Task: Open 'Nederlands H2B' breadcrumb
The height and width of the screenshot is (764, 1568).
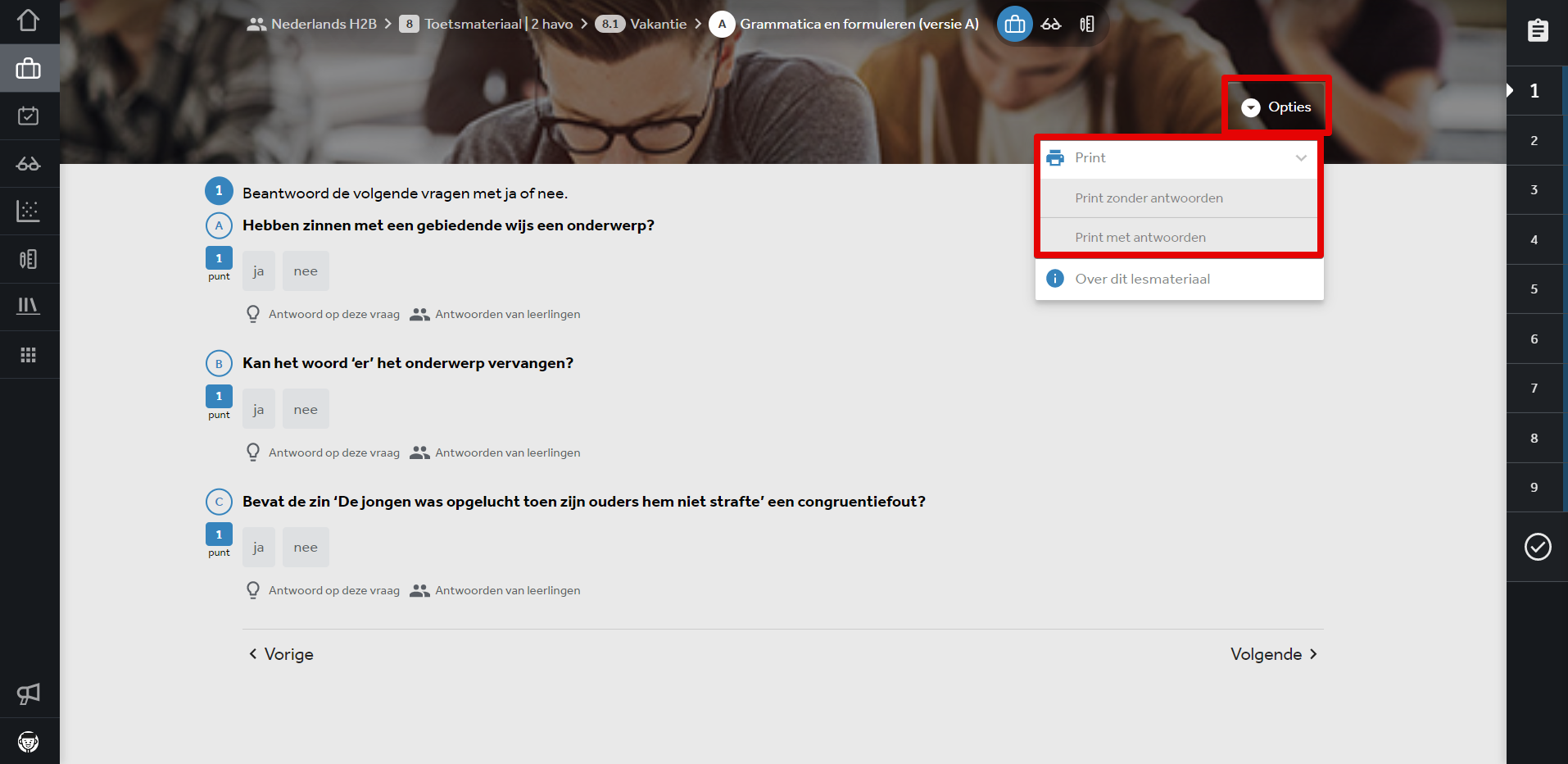Action: click(324, 24)
